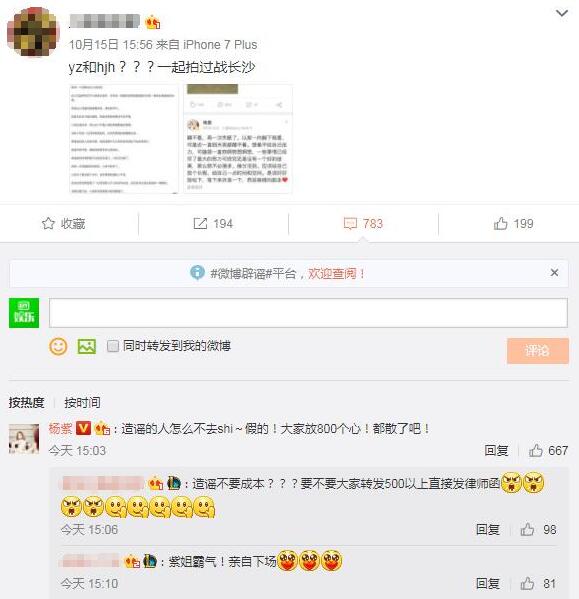Open the post options chevron menu
579x599 pixels.
click(x=561, y=13)
